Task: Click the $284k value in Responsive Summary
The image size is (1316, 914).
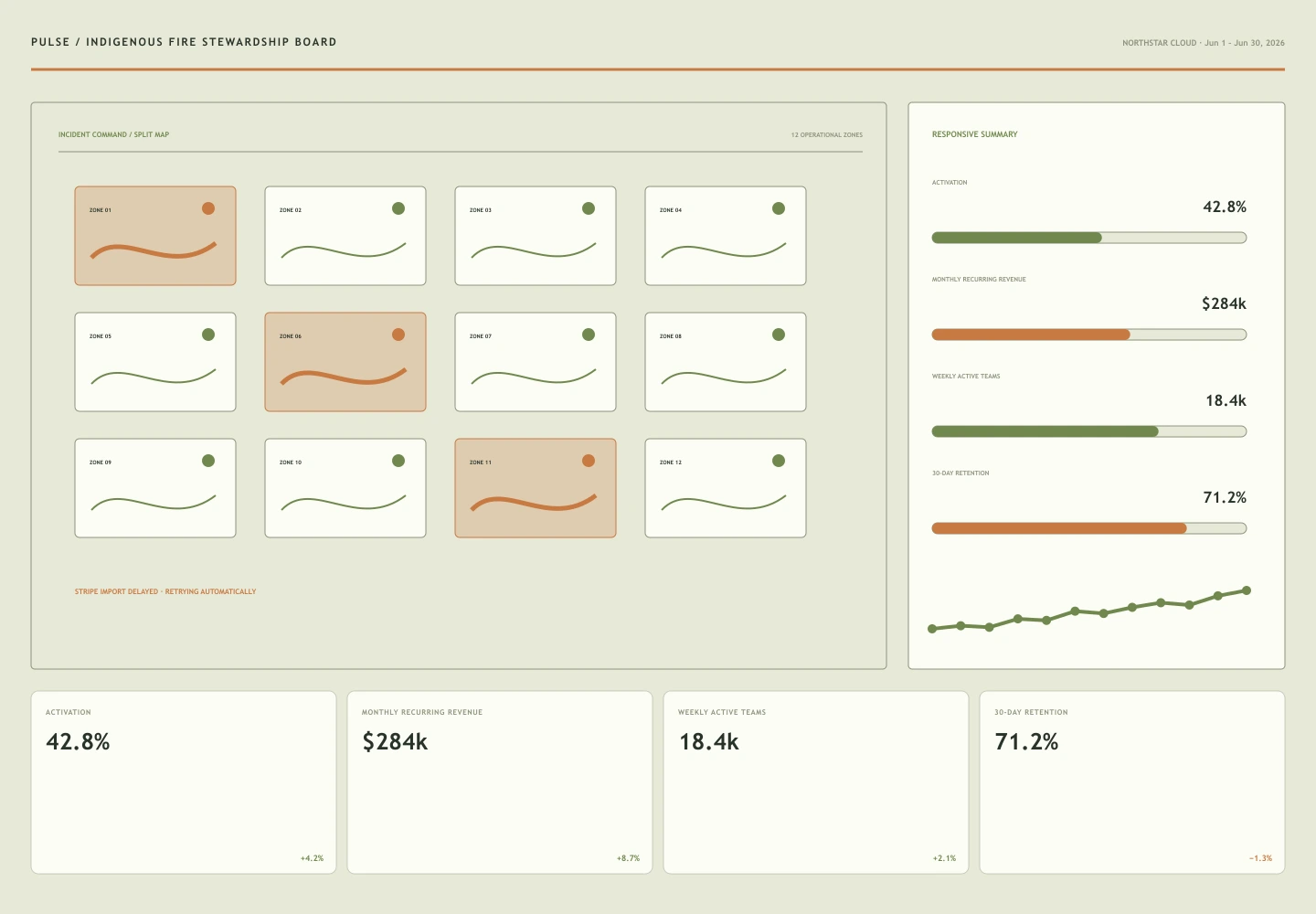Action: pos(1224,303)
